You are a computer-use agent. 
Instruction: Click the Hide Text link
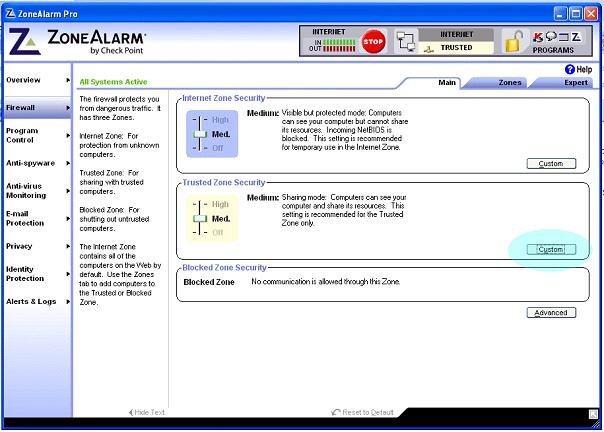pos(149,412)
